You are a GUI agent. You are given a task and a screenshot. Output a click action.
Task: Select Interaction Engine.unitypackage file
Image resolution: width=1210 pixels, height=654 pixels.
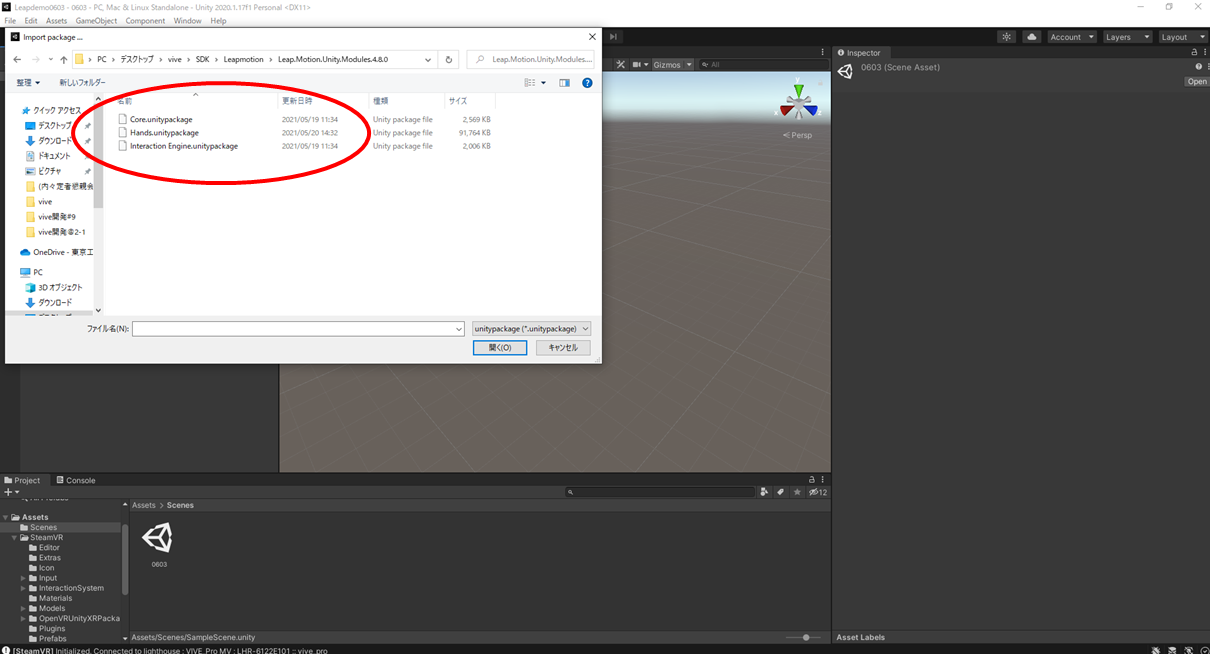point(183,146)
